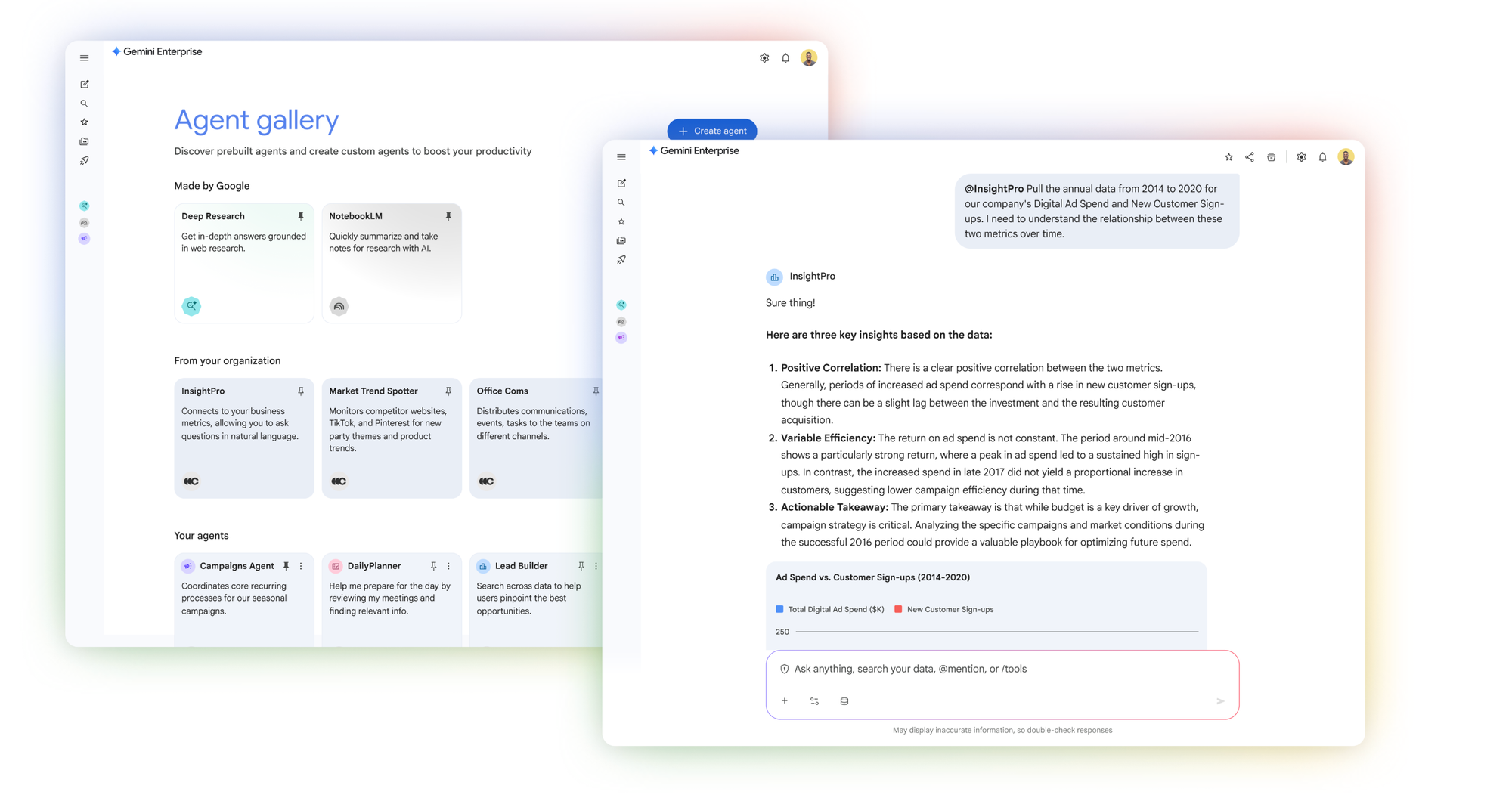Expand the Lead Builder options menu

pos(596,566)
